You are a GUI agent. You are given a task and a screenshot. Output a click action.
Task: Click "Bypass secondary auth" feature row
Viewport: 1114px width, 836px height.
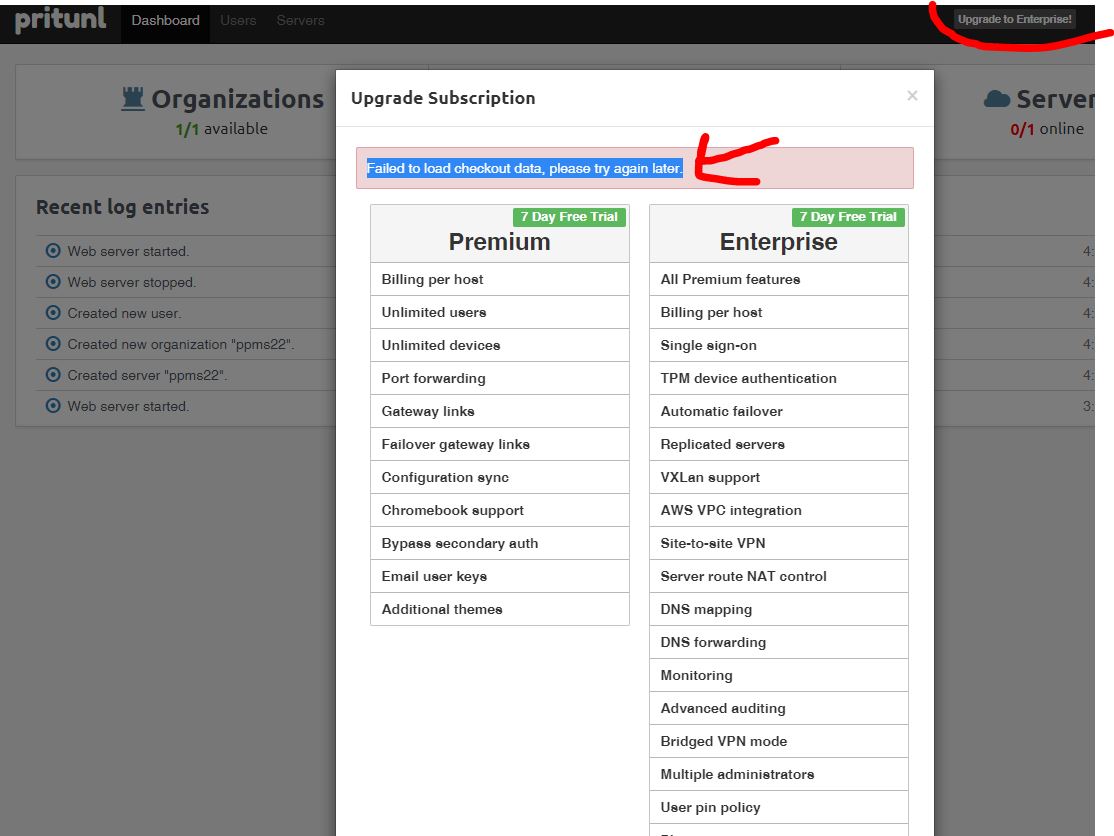499,543
